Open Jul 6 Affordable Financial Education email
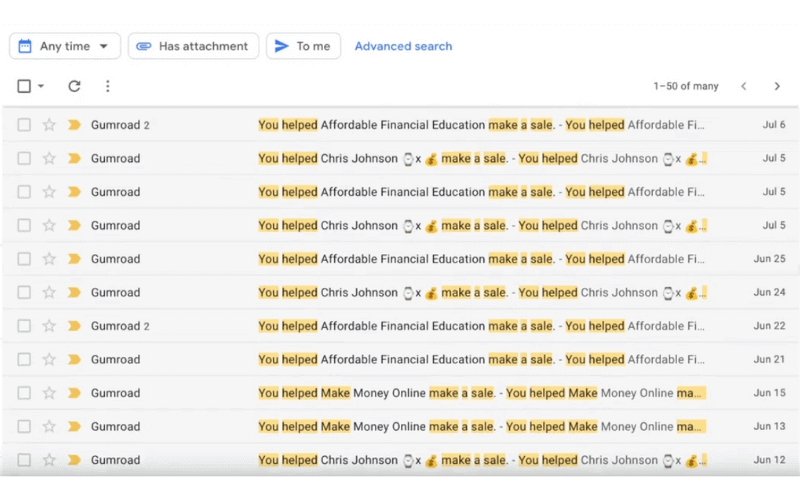 pos(400,125)
